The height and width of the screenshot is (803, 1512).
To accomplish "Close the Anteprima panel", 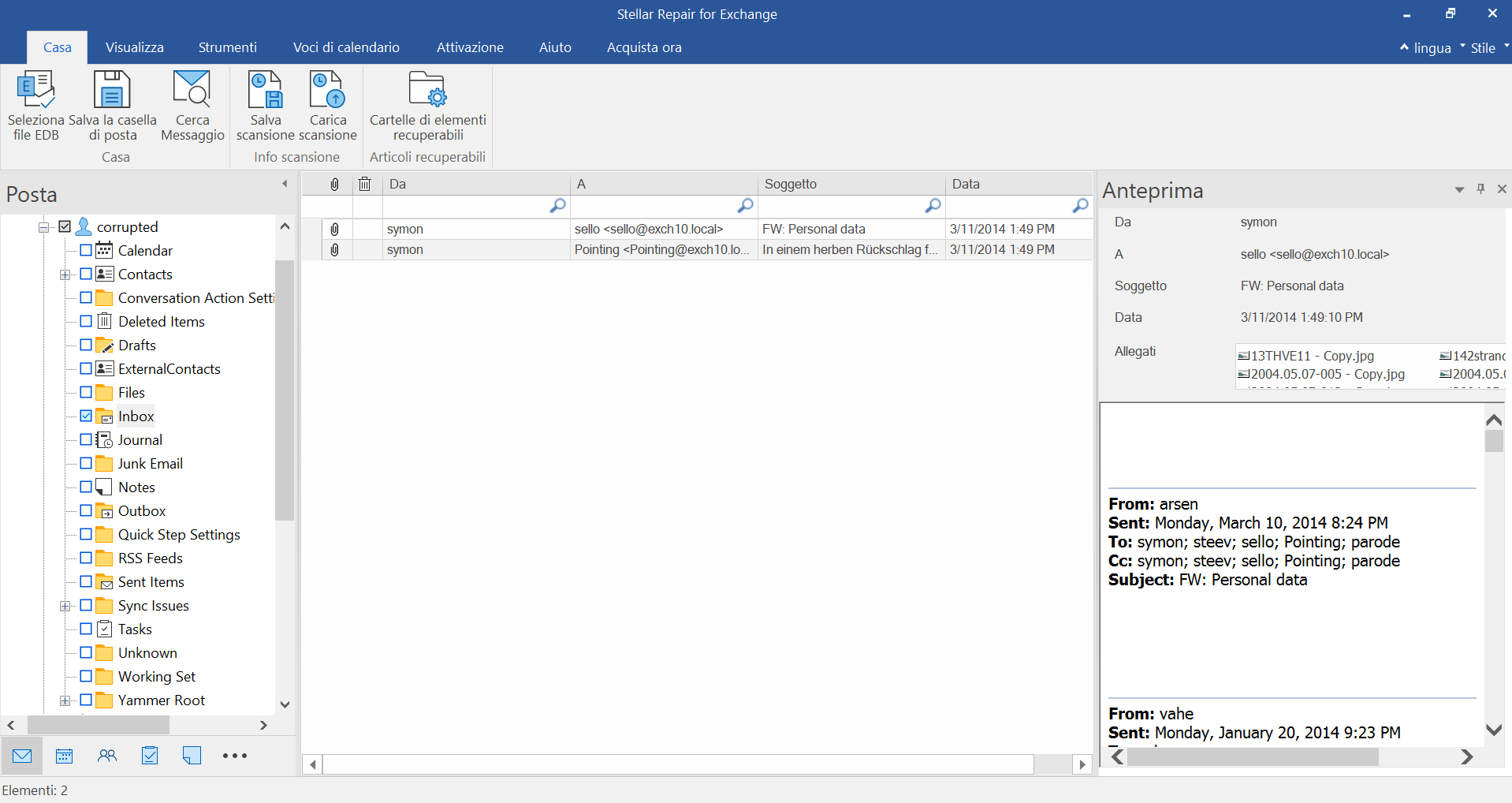I will (1502, 189).
